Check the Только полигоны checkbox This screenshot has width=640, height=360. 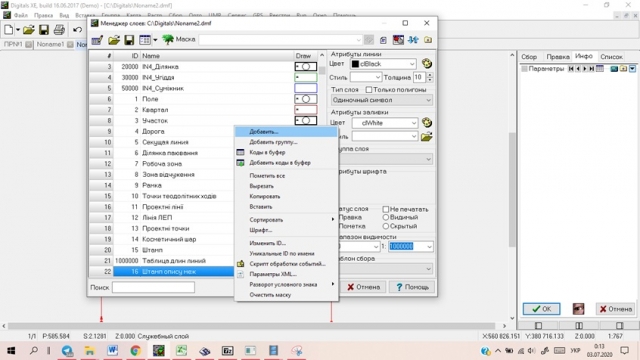click(369, 89)
